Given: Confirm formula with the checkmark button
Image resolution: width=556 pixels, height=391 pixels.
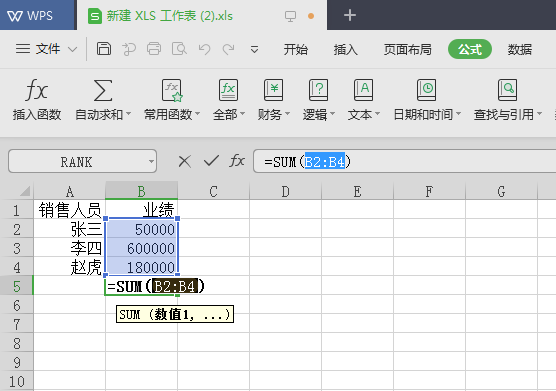Looking at the screenshot, I should 211,161.
